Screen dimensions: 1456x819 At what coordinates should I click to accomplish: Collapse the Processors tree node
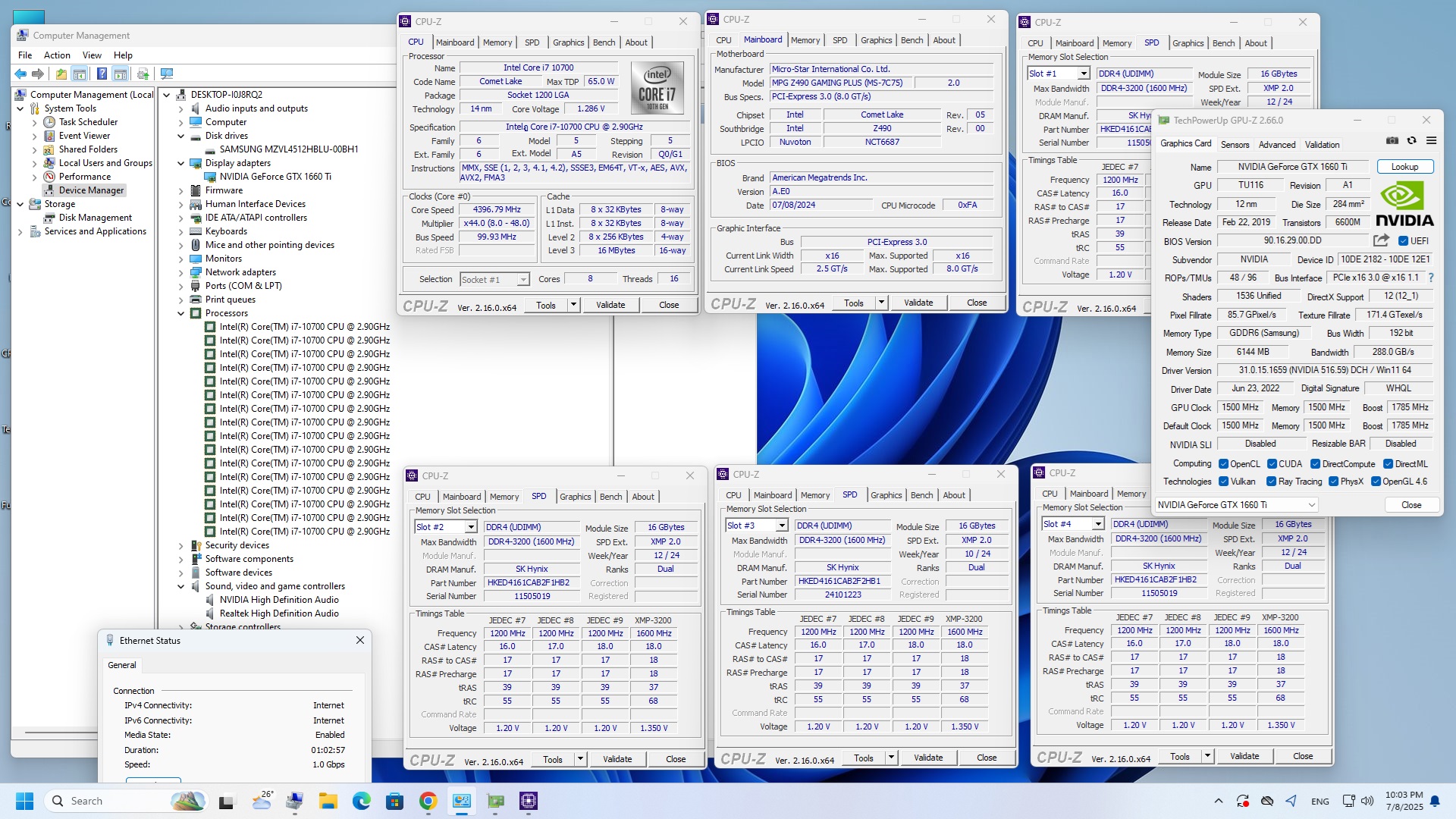click(x=181, y=313)
